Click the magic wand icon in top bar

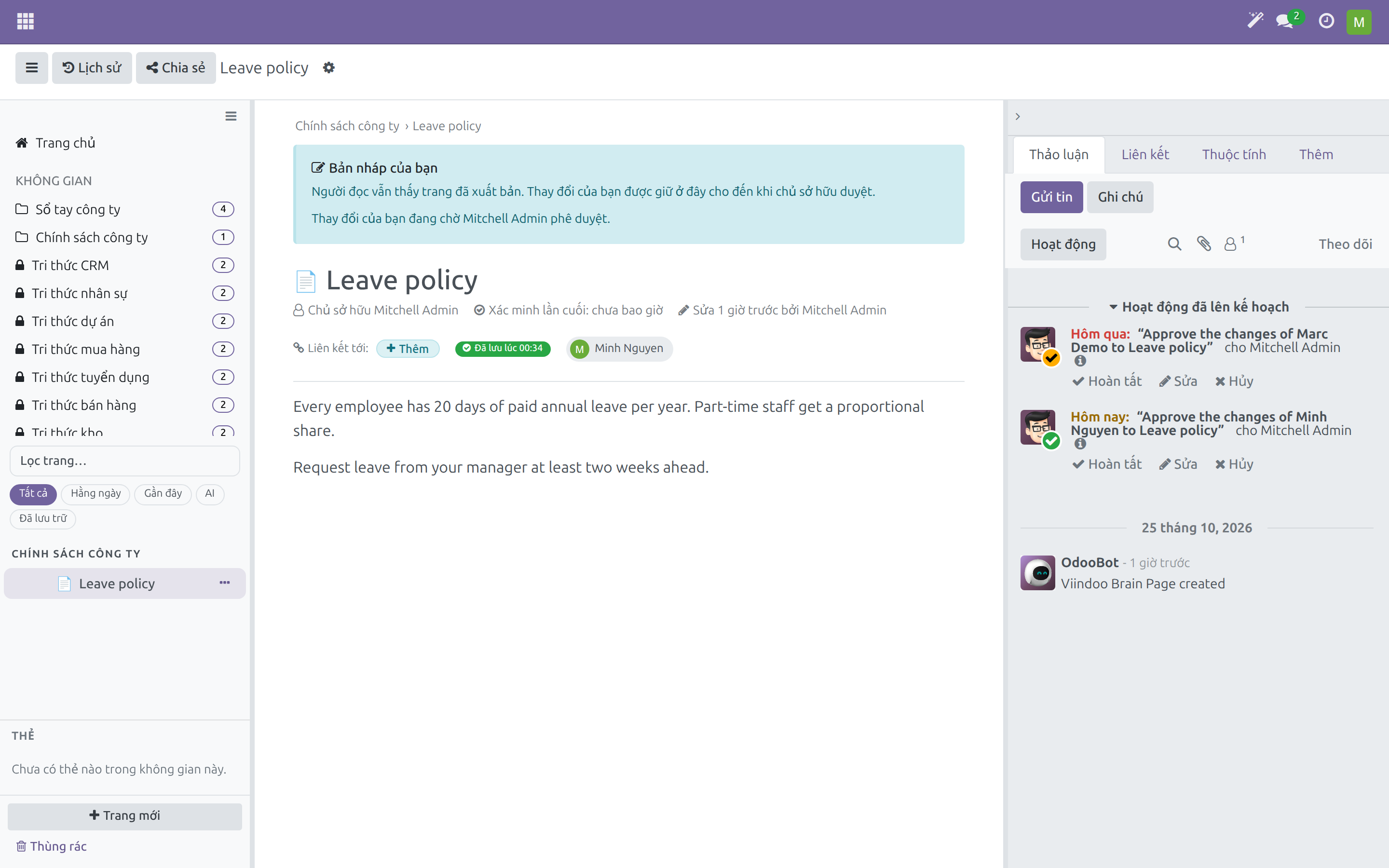pyautogui.click(x=1255, y=21)
